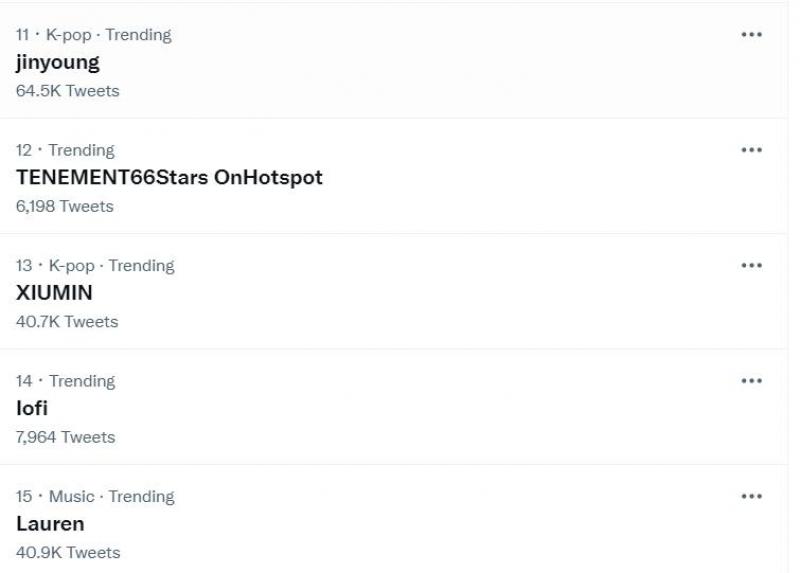Select the XIUMIN trending topic
The width and height of the screenshot is (800, 573).
pos(54,293)
